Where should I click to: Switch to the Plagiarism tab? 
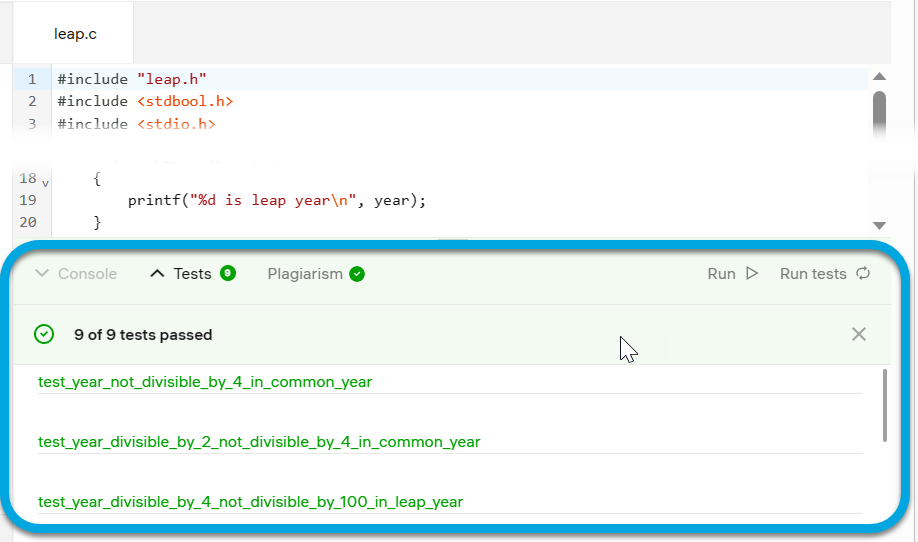[x=305, y=274]
